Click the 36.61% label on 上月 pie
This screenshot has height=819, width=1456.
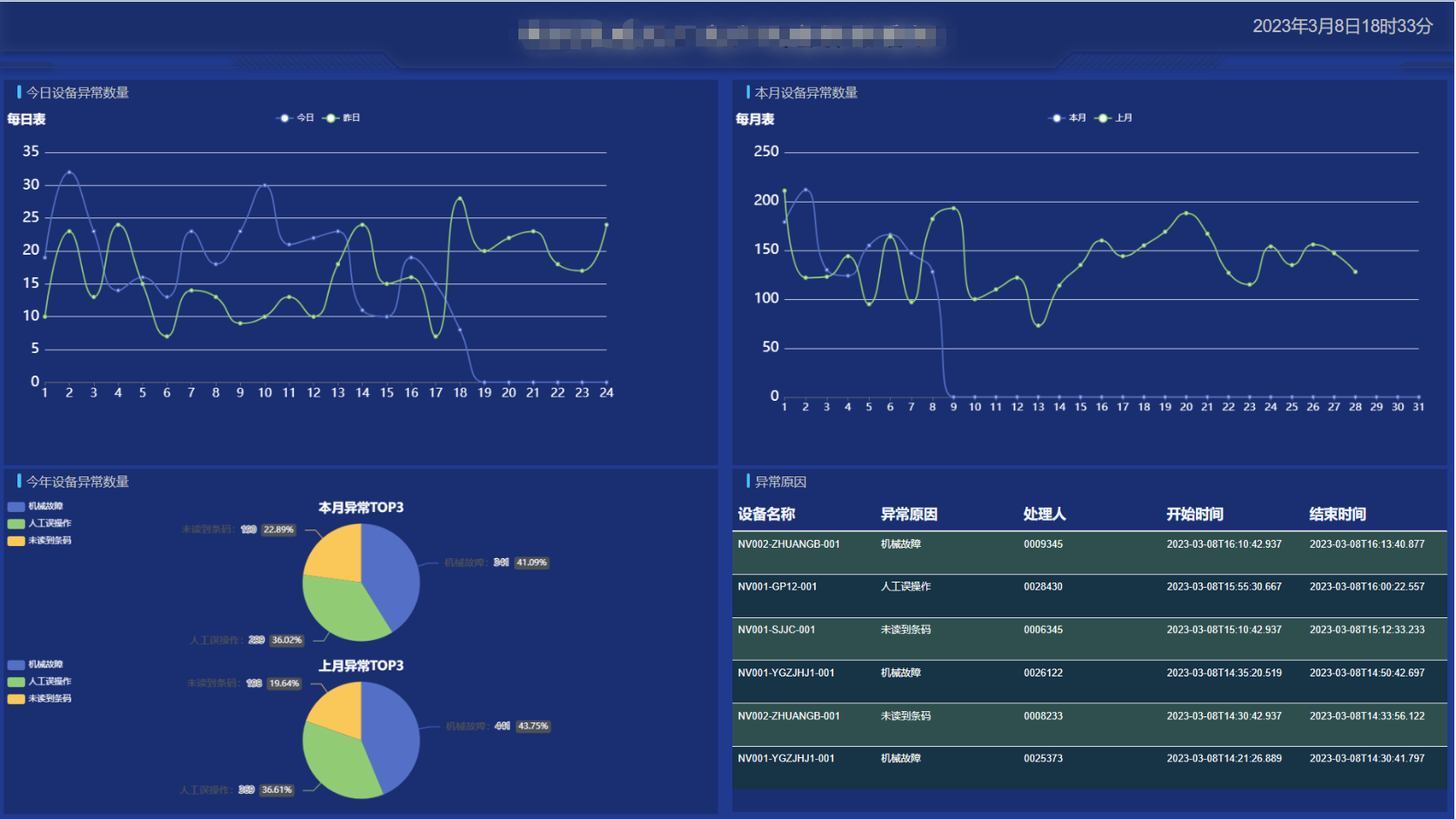(277, 790)
